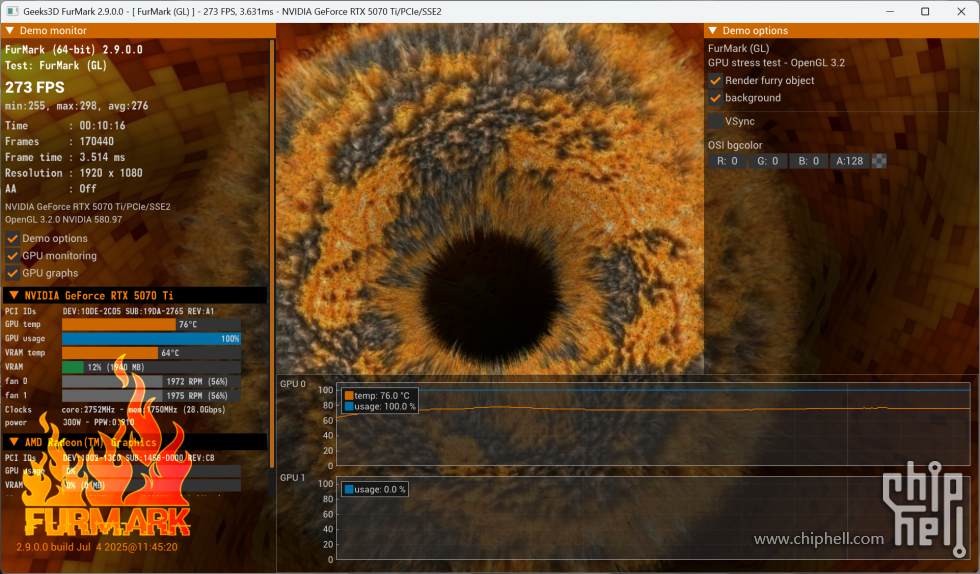Collapse the Demo options panel triangle
Viewport: 980px width, 574px height.
coord(712,31)
